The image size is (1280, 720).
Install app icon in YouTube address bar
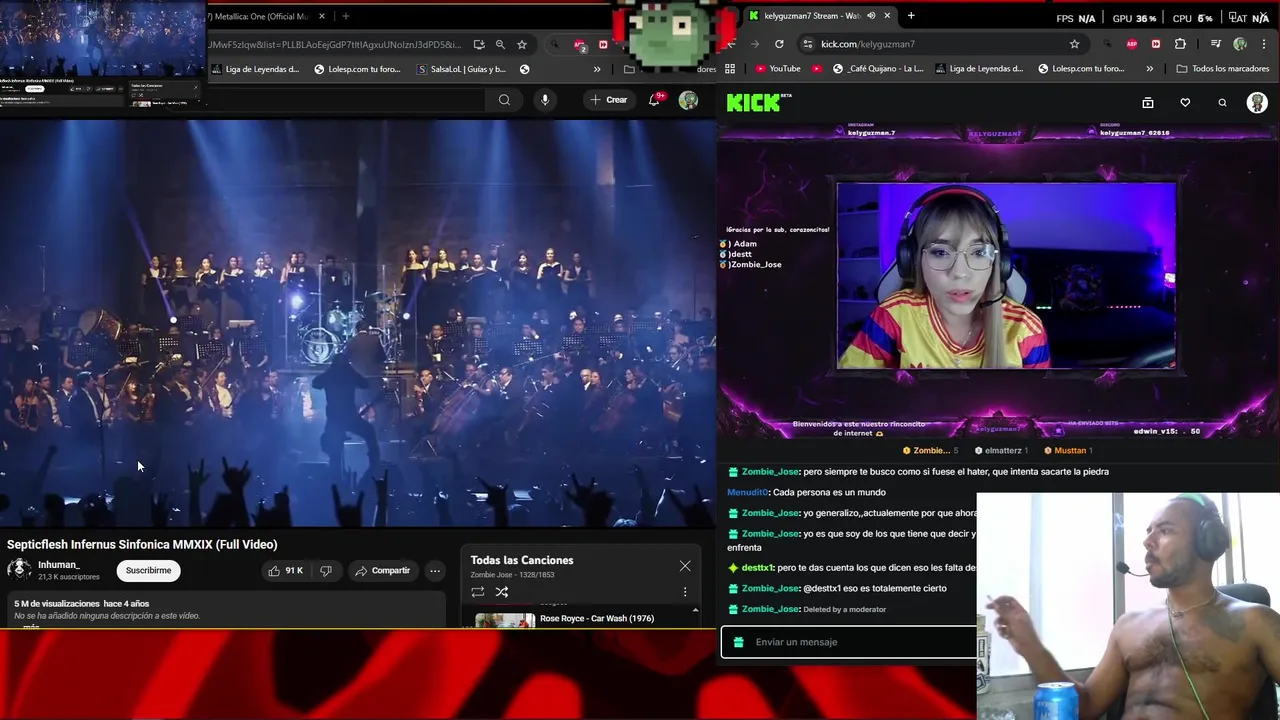(x=479, y=44)
